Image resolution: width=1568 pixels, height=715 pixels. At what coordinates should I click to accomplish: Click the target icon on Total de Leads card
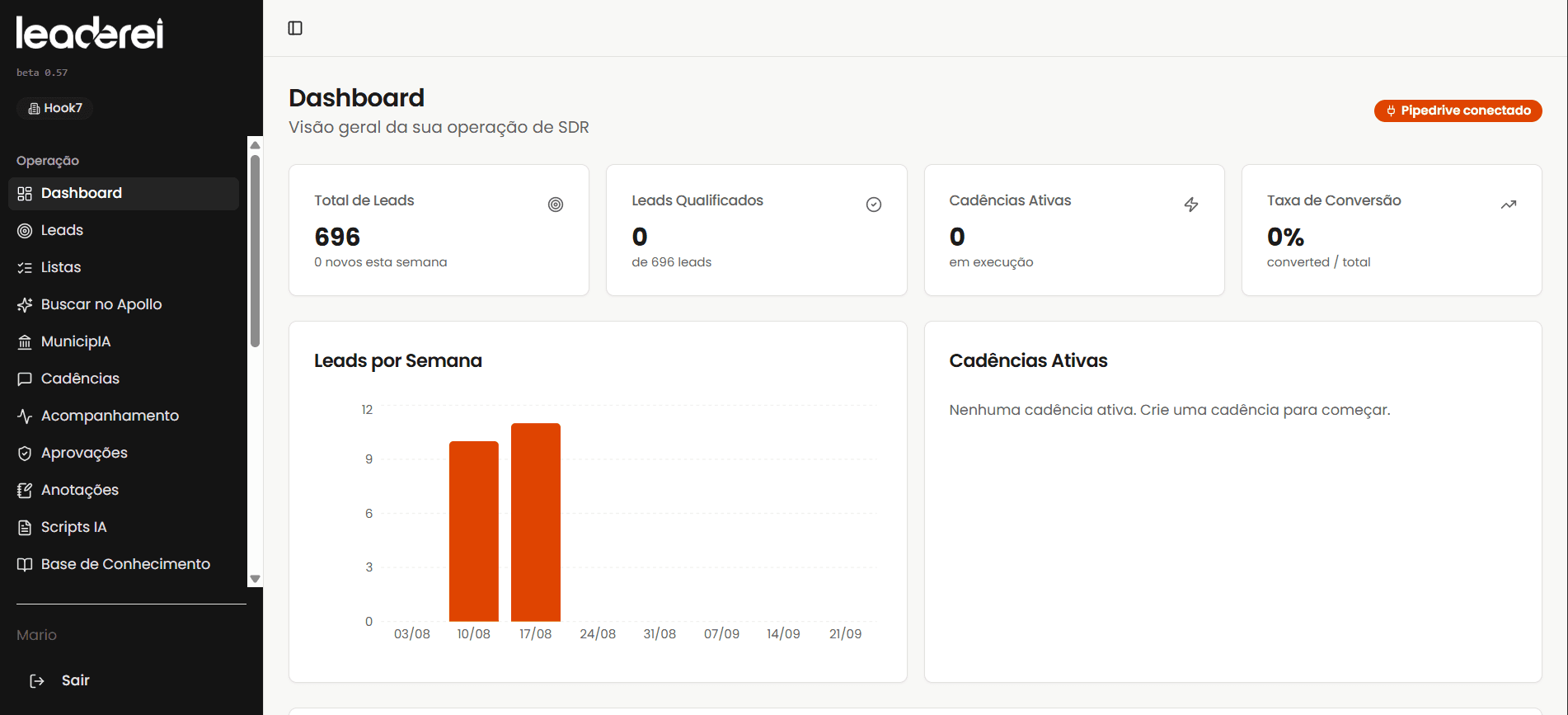[556, 205]
